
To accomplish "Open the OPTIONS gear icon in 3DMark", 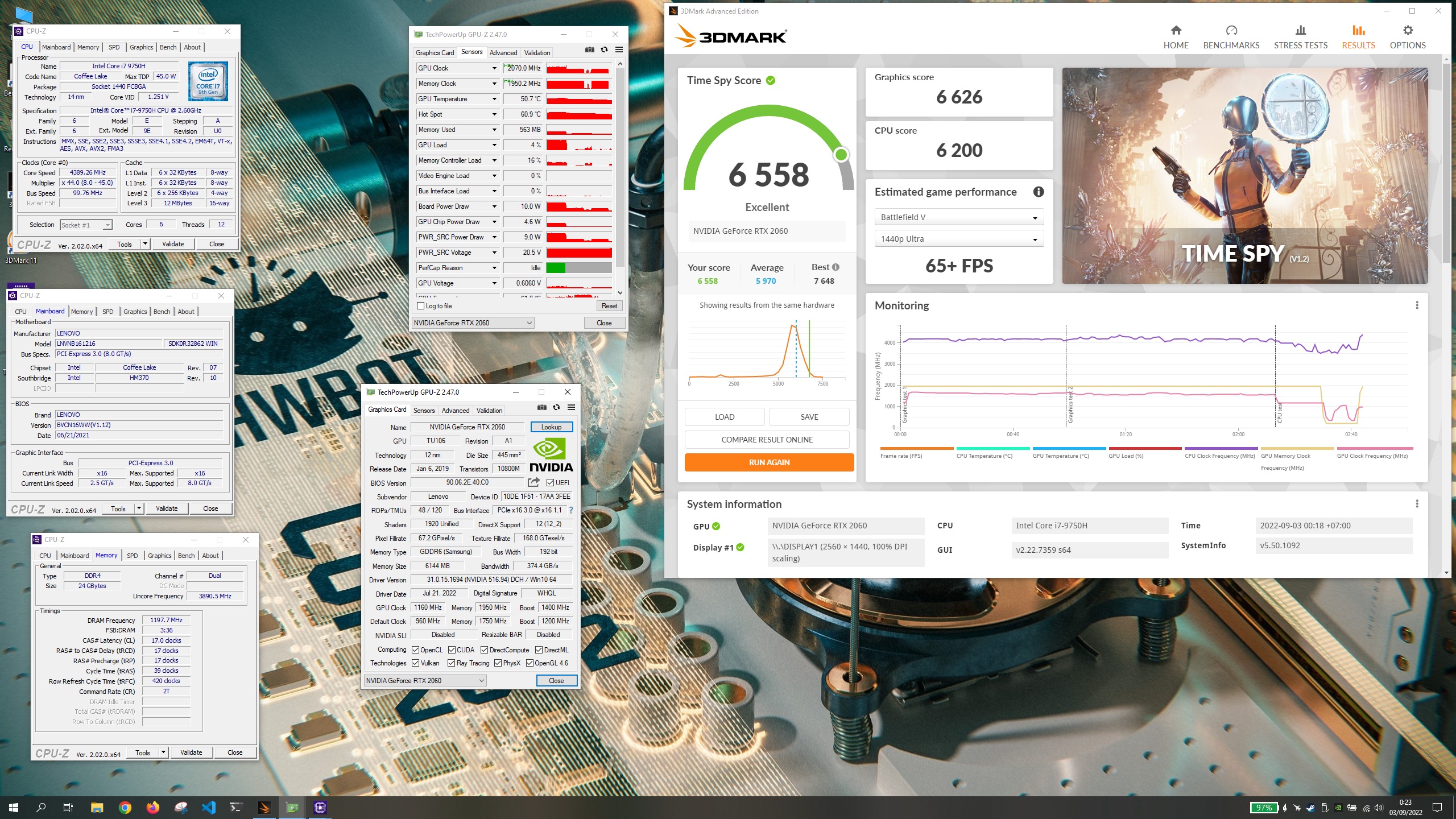I will click(1408, 30).
